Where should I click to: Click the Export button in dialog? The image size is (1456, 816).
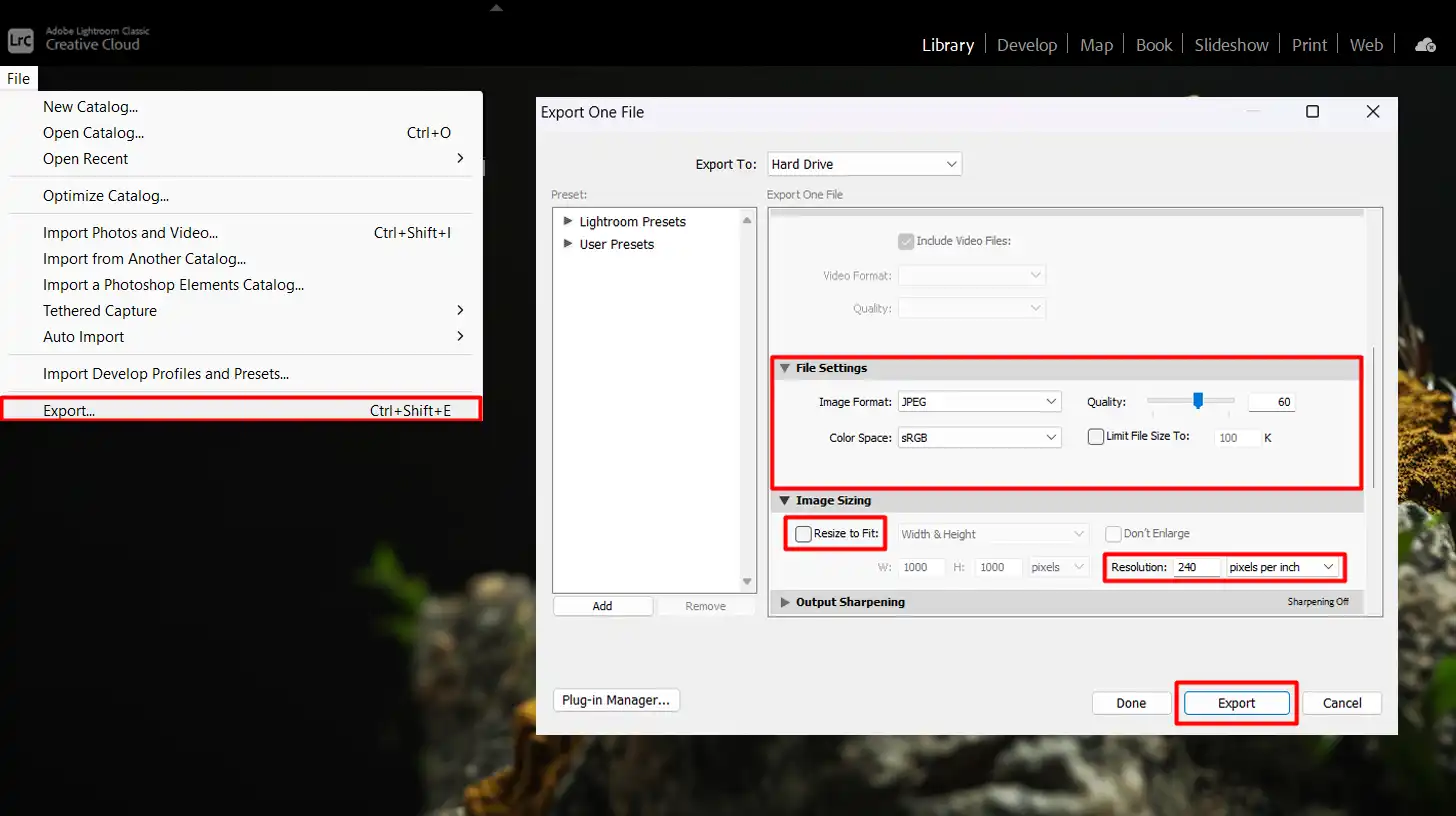click(1236, 703)
